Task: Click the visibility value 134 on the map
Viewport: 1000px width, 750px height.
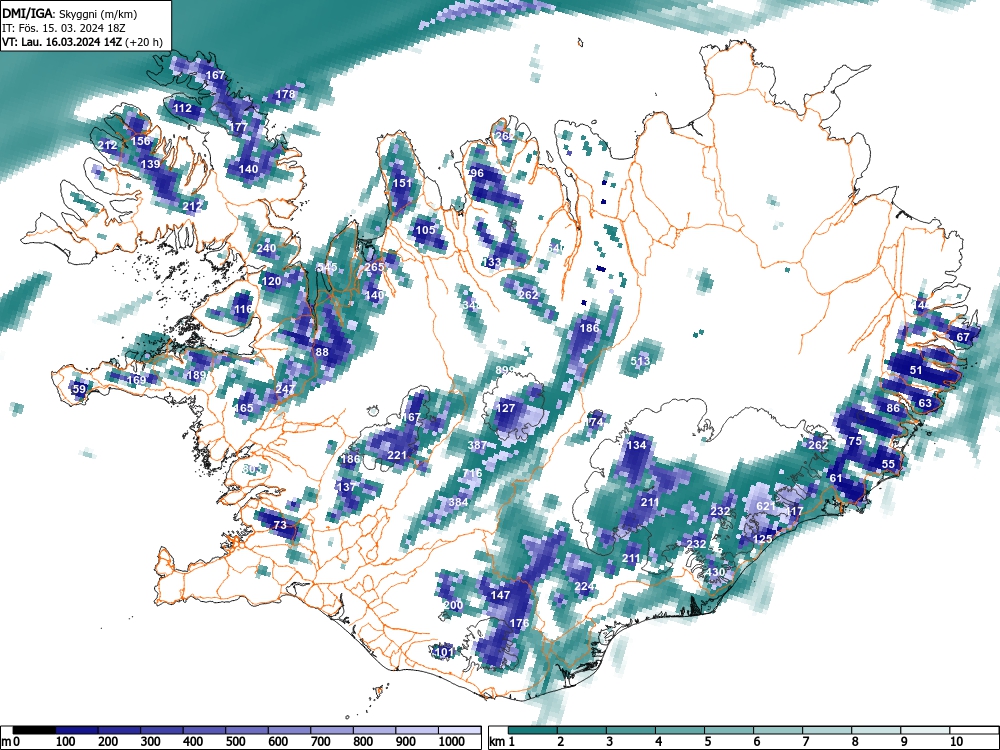Action: point(636,445)
